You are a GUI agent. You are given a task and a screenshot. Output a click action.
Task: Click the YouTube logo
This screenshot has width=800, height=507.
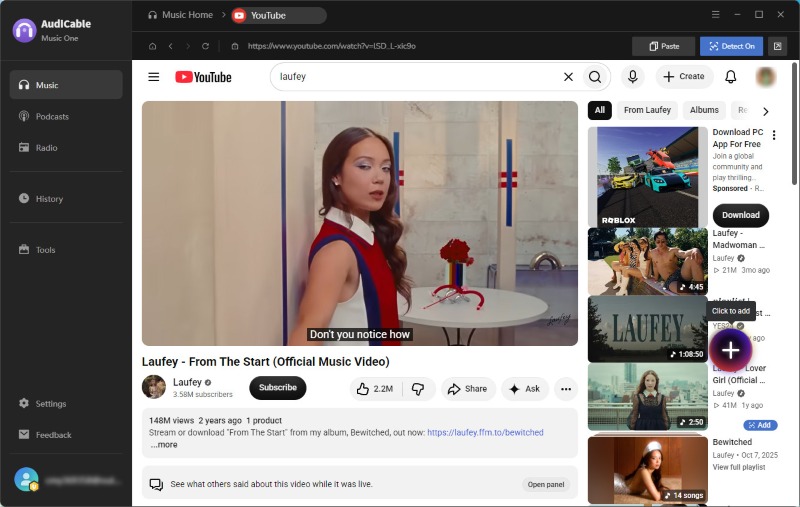[x=203, y=77]
